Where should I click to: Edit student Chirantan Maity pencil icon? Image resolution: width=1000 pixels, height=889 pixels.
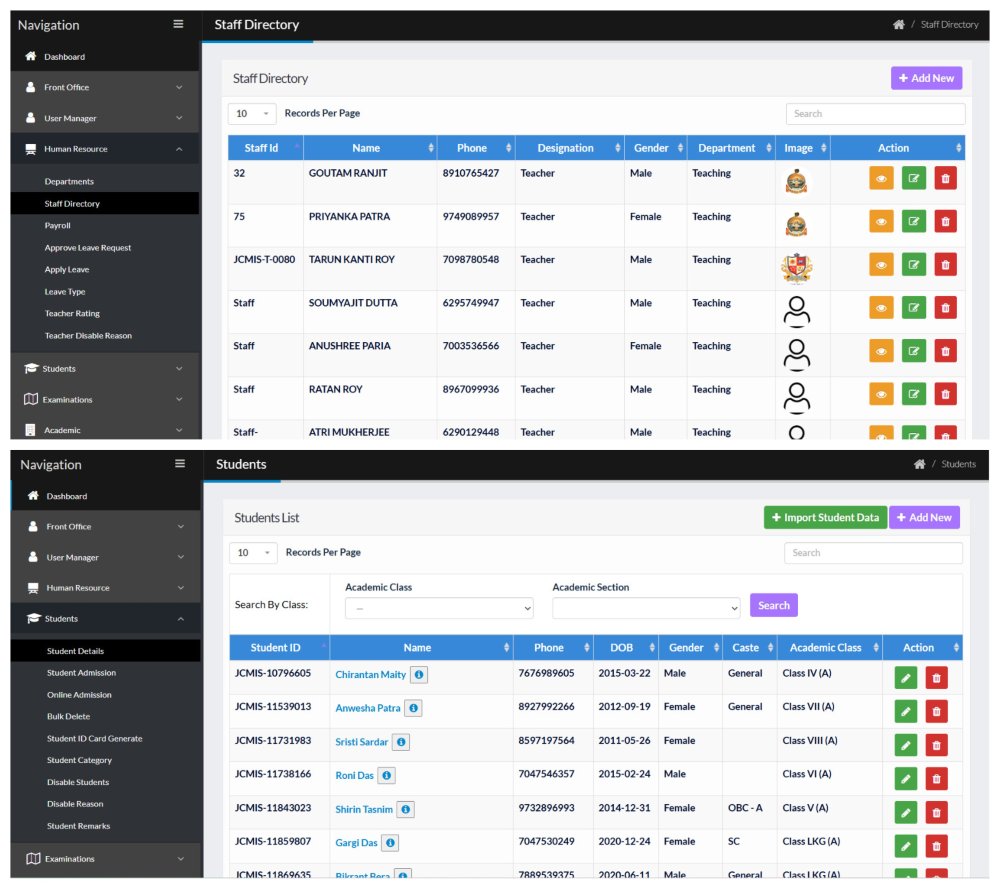point(905,678)
